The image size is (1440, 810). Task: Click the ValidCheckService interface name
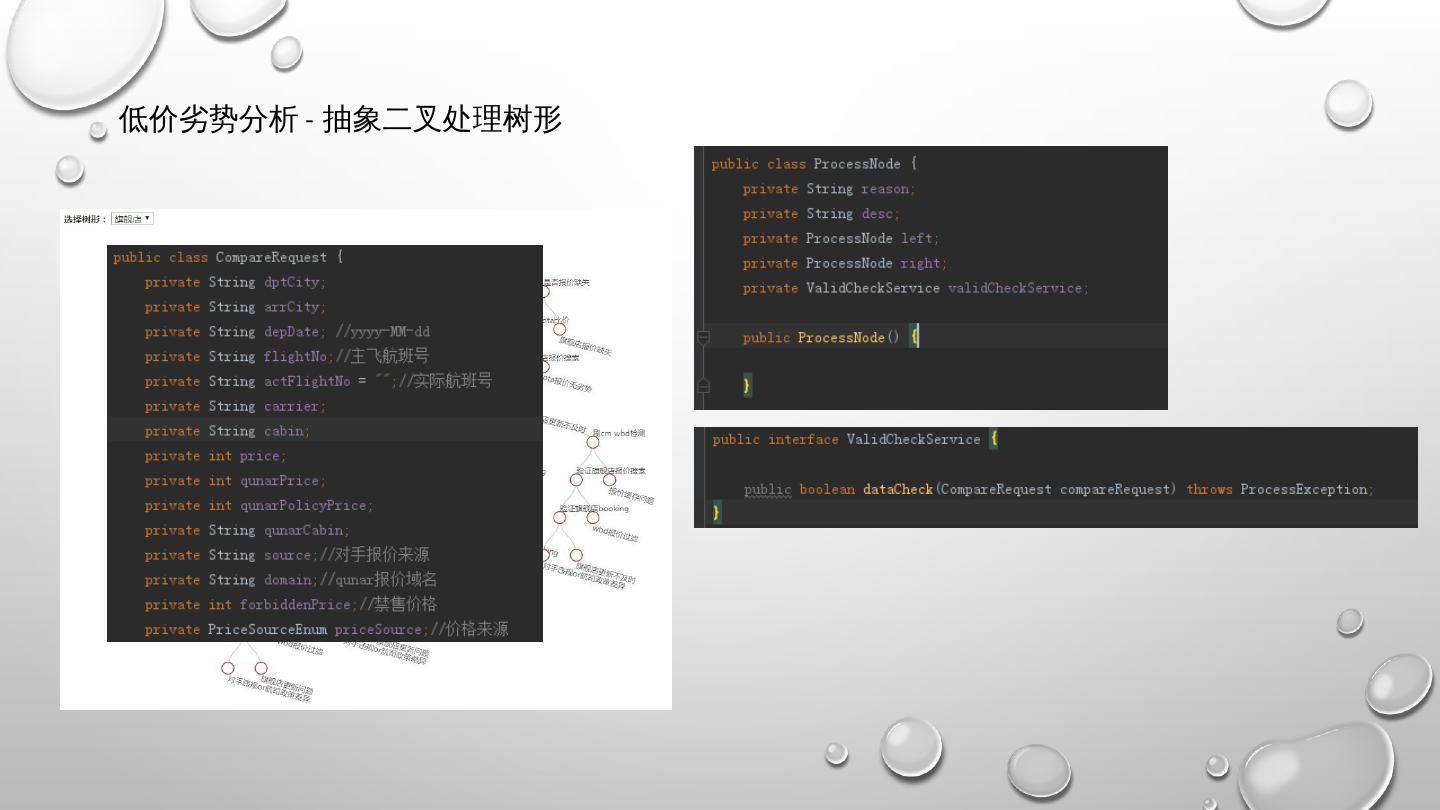(x=913, y=439)
